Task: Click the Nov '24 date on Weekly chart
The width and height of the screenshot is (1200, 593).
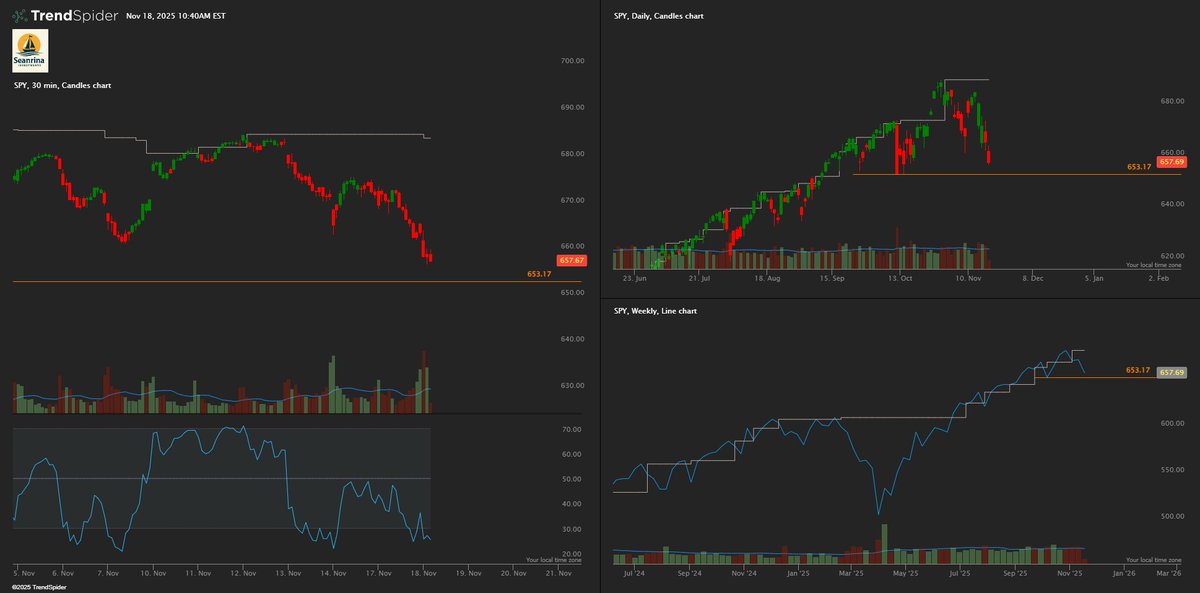Action: coord(745,575)
